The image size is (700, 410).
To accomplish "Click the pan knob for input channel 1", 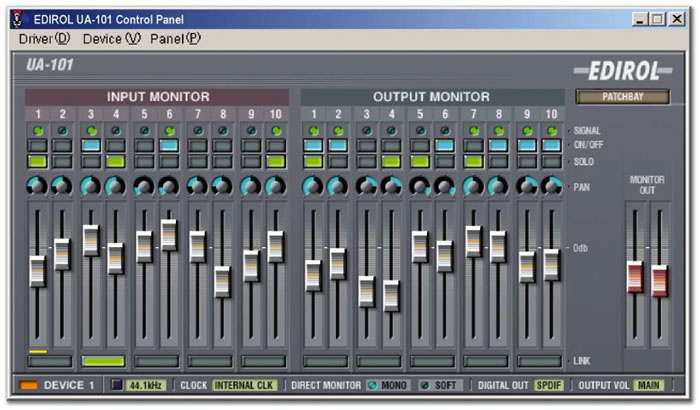I will [x=37, y=186].
